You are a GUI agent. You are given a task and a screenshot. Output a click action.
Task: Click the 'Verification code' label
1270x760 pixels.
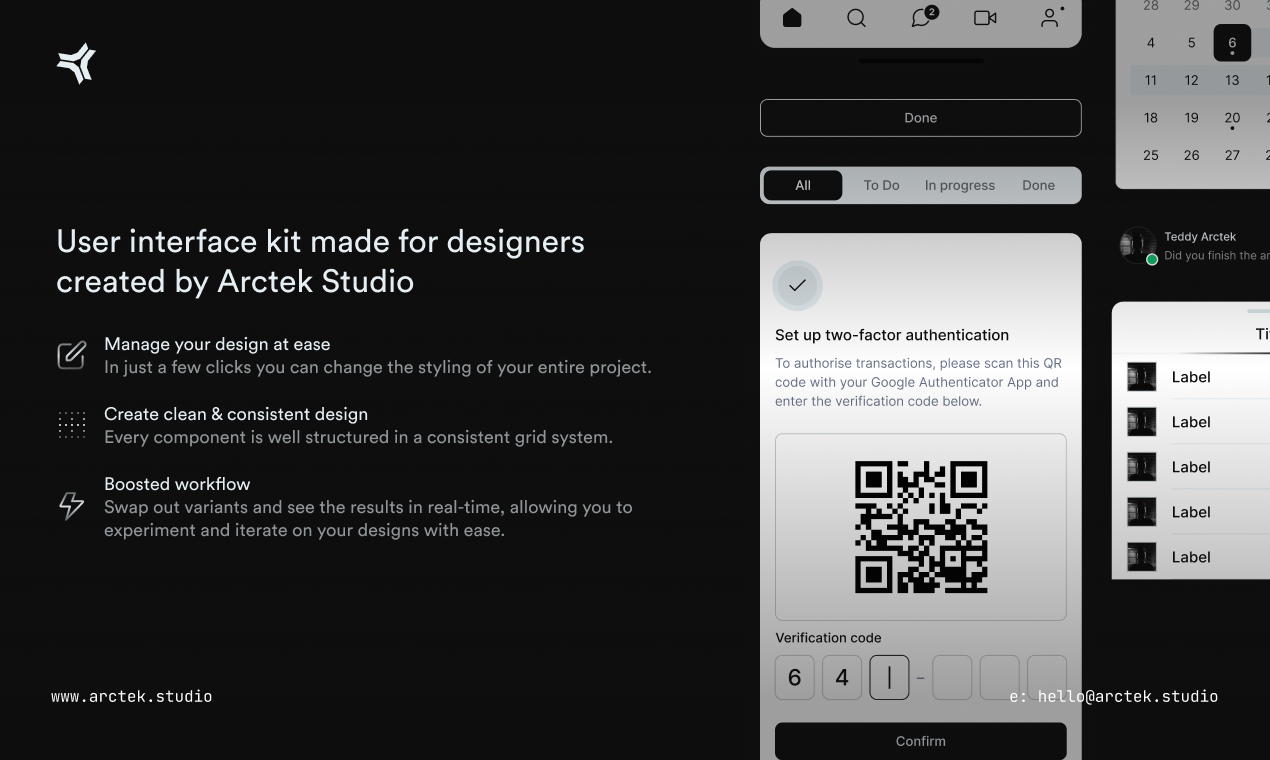pos(828,638)
